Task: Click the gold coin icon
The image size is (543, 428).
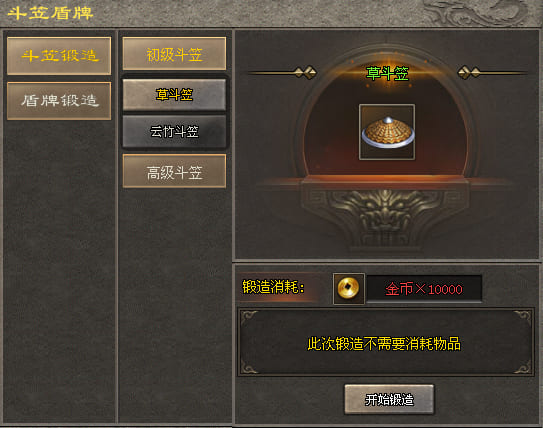Action: (x=348, y=288)
